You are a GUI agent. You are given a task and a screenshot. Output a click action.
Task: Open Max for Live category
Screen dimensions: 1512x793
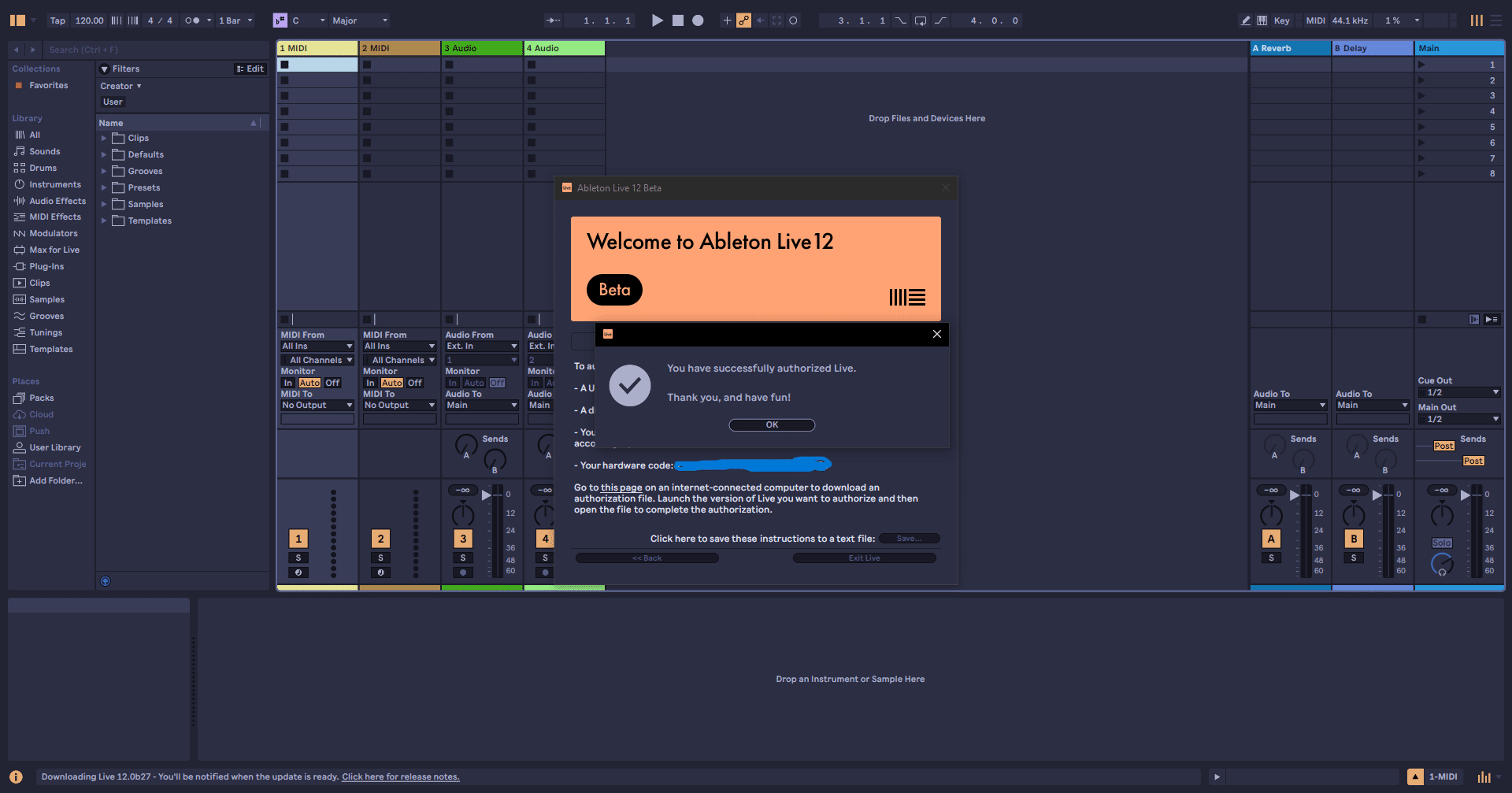(x=54, y=250)
